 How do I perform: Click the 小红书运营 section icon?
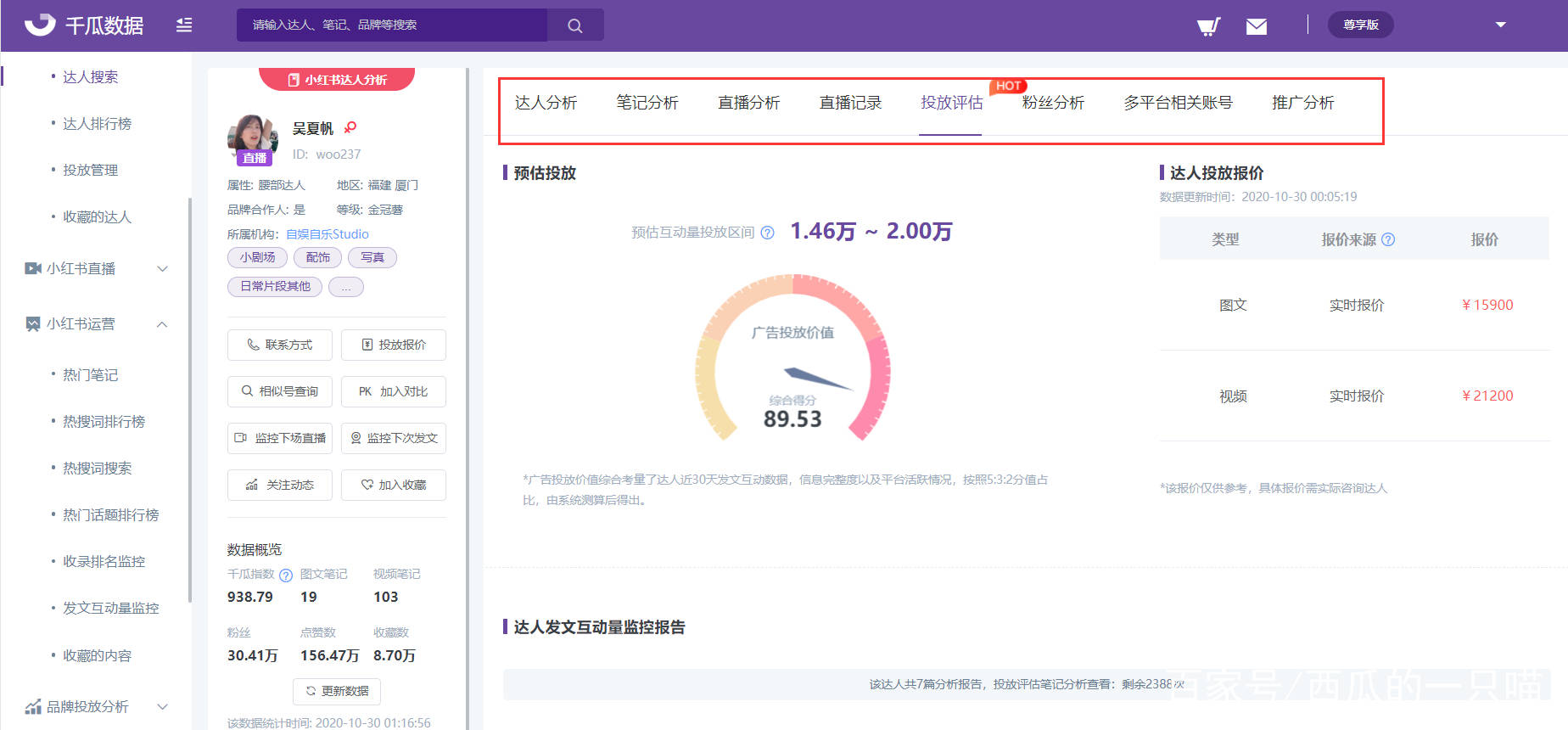[33, 324]
